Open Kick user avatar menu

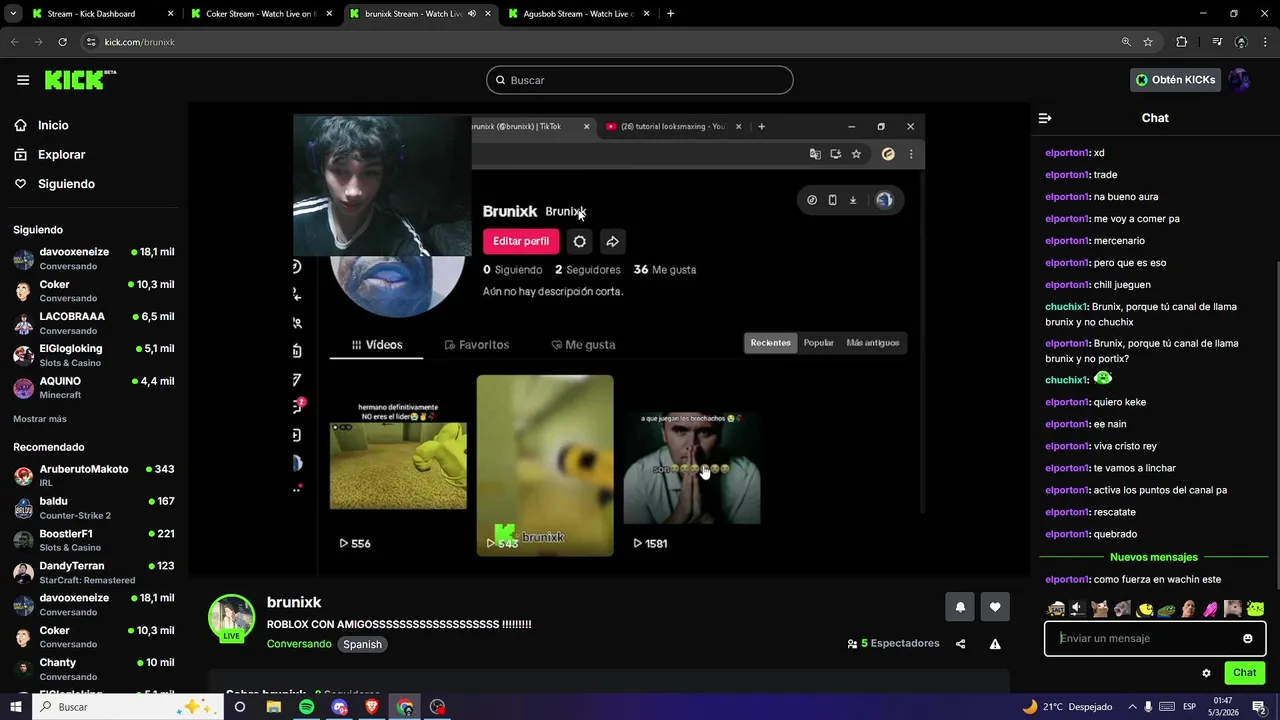click(x=1239, y=80)
